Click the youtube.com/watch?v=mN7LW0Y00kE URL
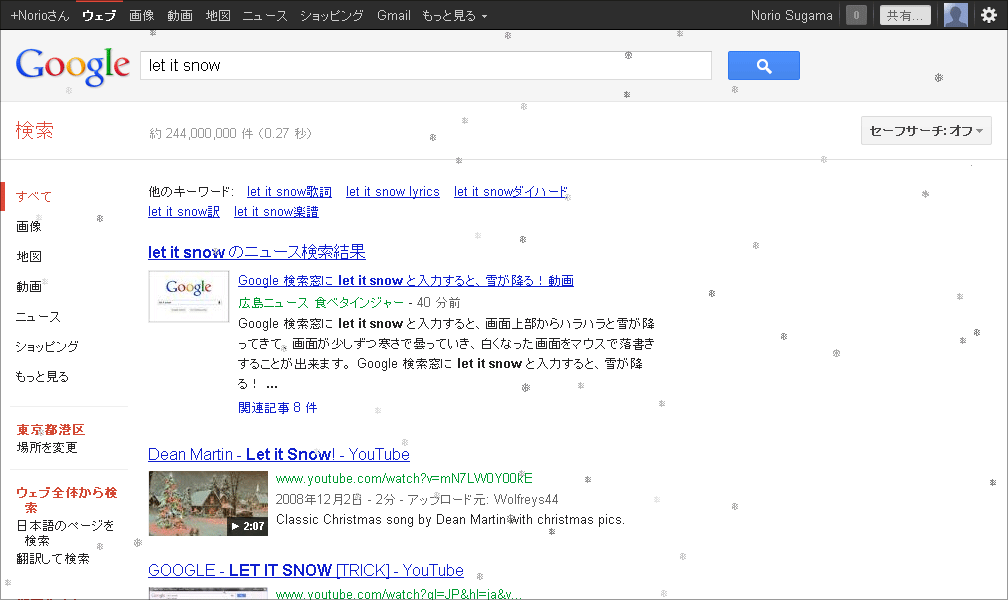The width and height of the screenshot is (1008, 600). point(404,478)
